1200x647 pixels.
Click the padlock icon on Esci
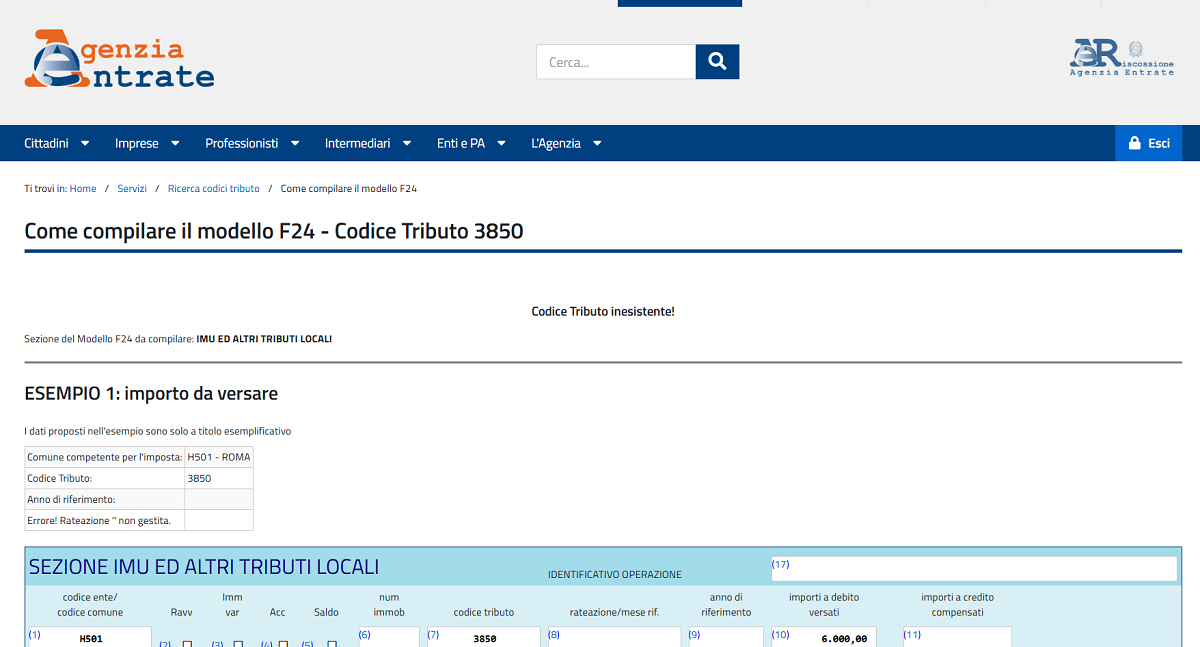(x=1135, y=143)
